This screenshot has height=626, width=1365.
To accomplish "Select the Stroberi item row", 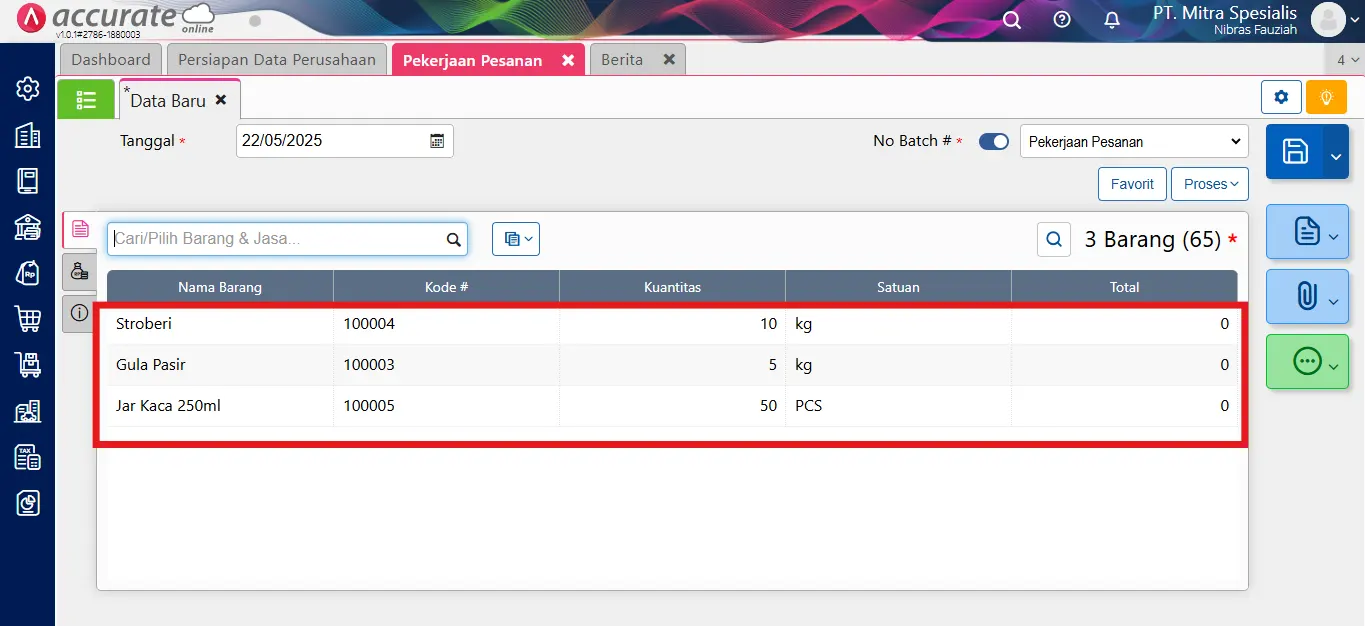I will tap(220, 324).
